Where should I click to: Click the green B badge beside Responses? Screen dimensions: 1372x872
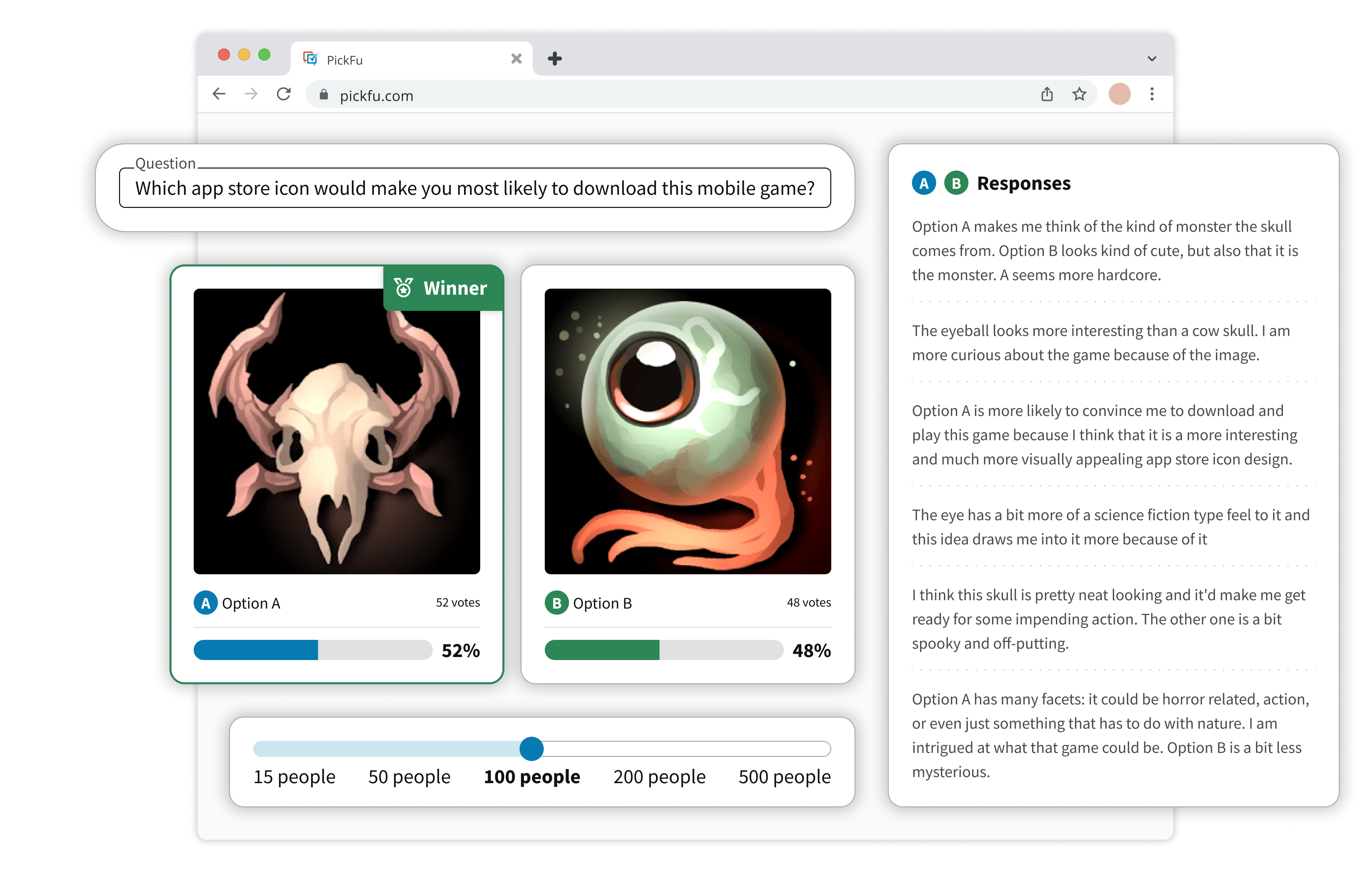pos(956,183)
